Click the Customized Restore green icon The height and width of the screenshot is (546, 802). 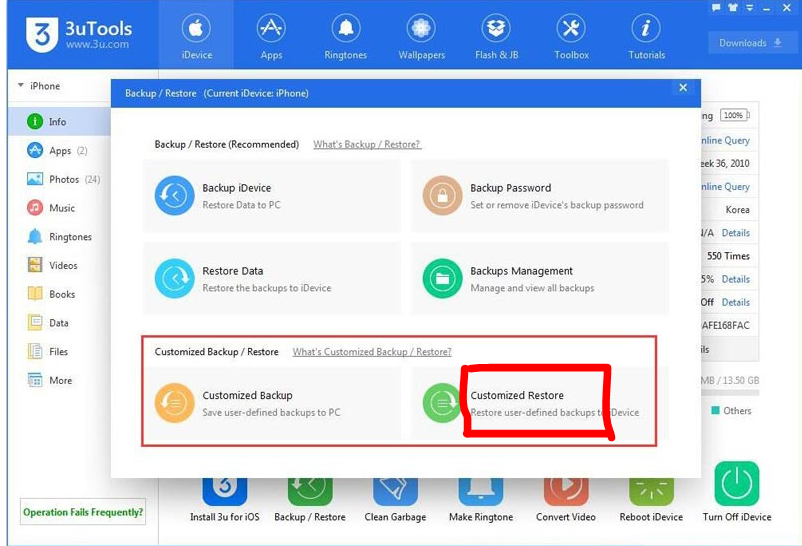[x=442, y=403]
